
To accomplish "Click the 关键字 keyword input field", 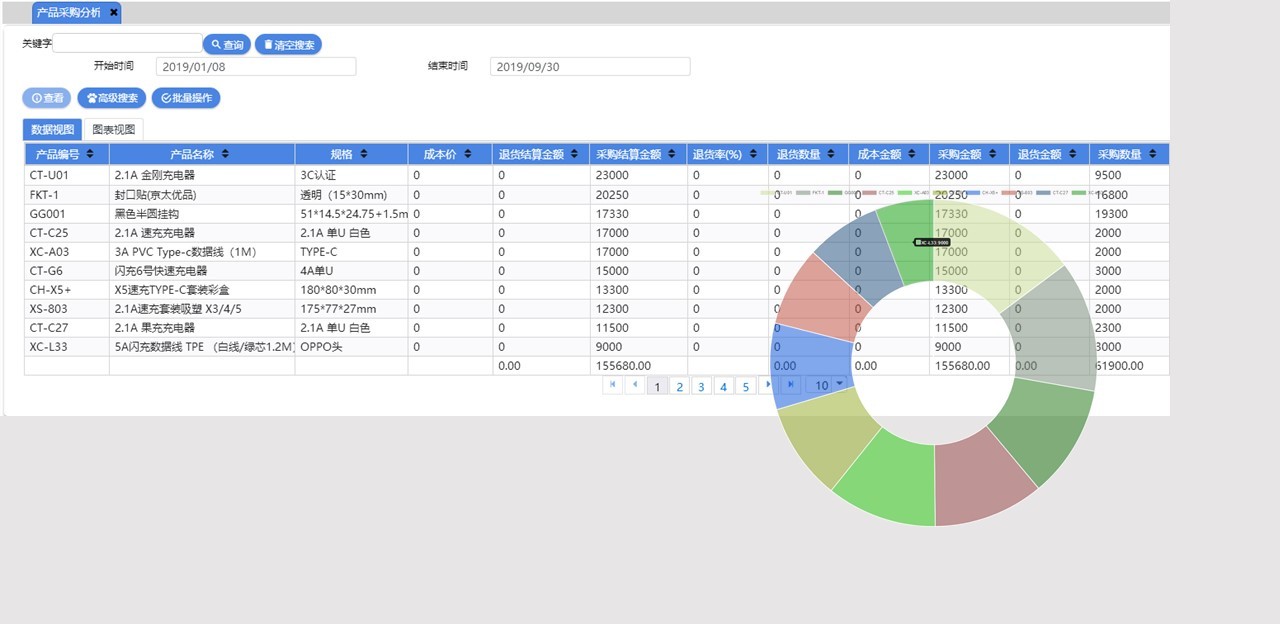I will click(x=127, y=43).
